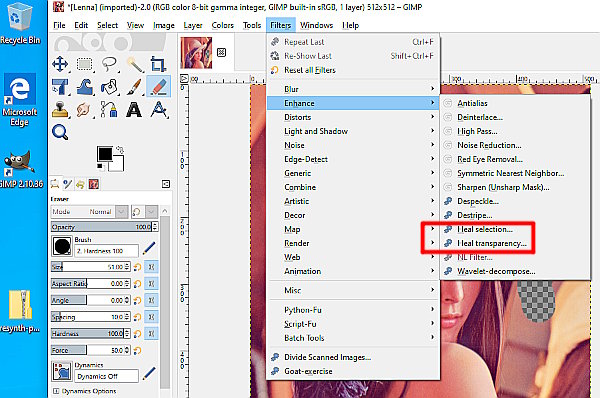
Task: Reset Aspect Ratio to brush default
Action: coord(137,284)
